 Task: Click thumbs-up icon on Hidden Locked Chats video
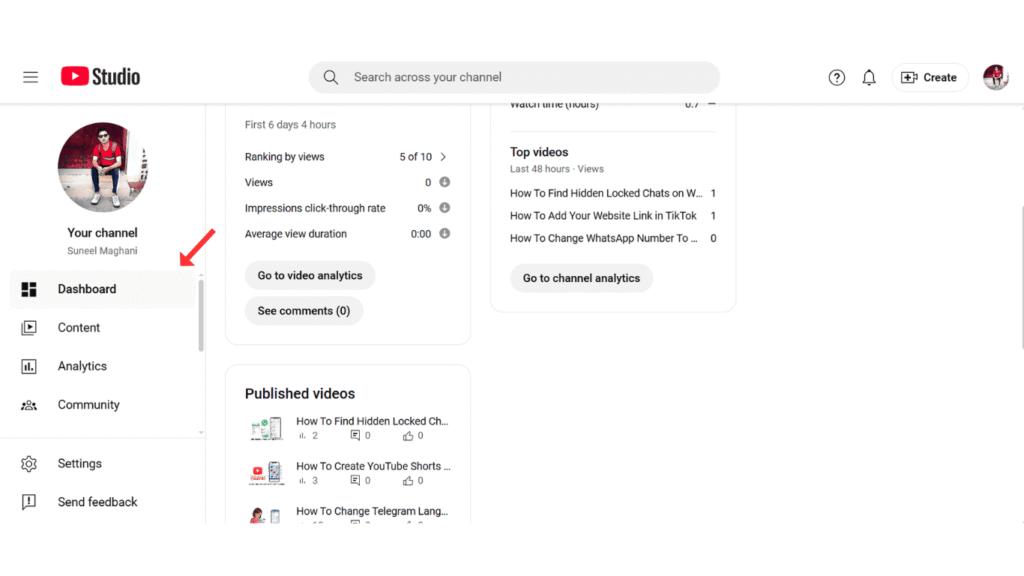click(411, 435)
